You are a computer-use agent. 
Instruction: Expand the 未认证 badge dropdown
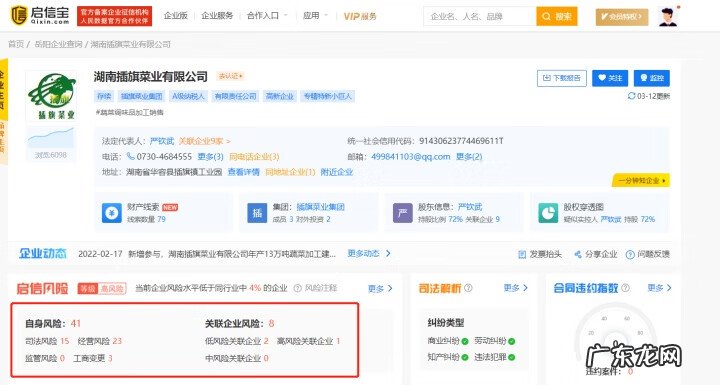click(x=231, y=76)
